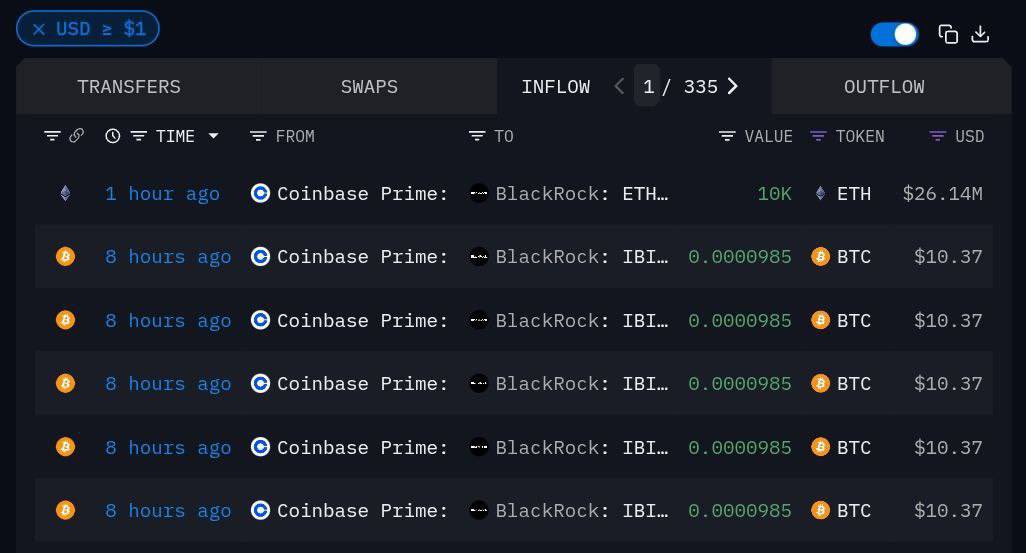The image size is (1026, 553).
Task: Go to the previous page arrow
Action: pyautogui.click(x=619, y=86)
